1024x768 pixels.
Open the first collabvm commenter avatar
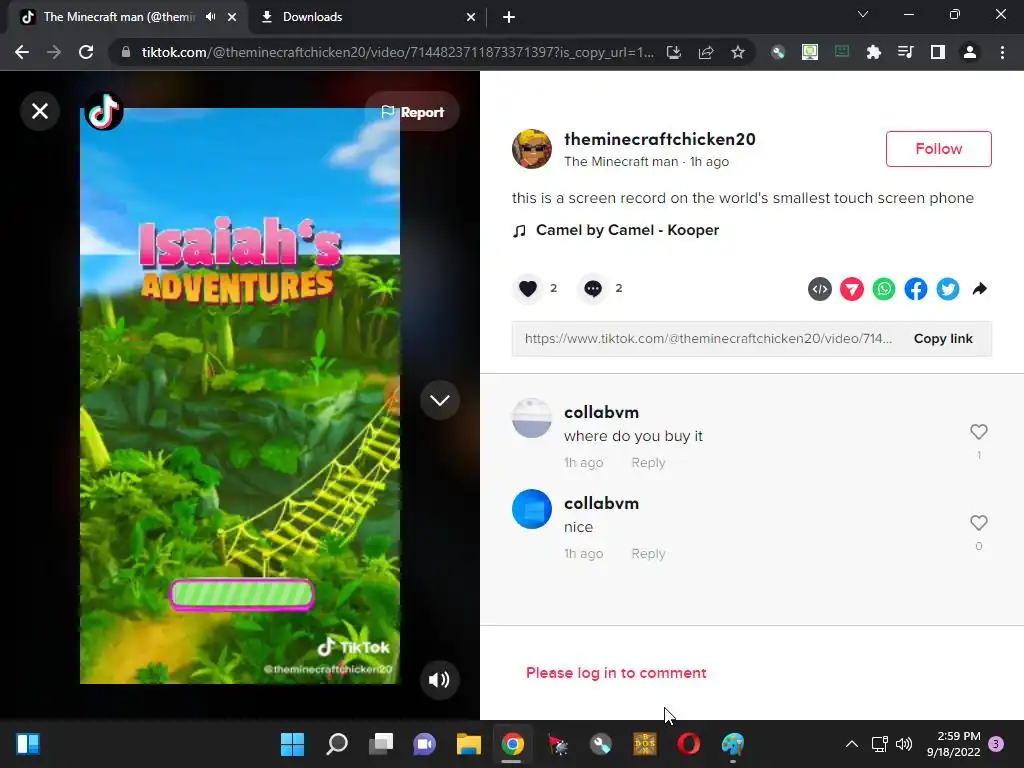[x=532, y=418]
